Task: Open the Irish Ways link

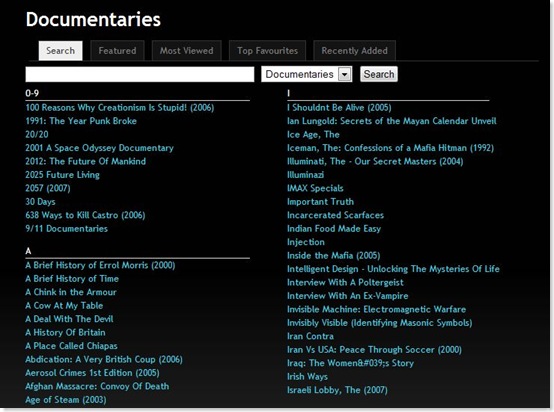Action: tap(307, 376)
